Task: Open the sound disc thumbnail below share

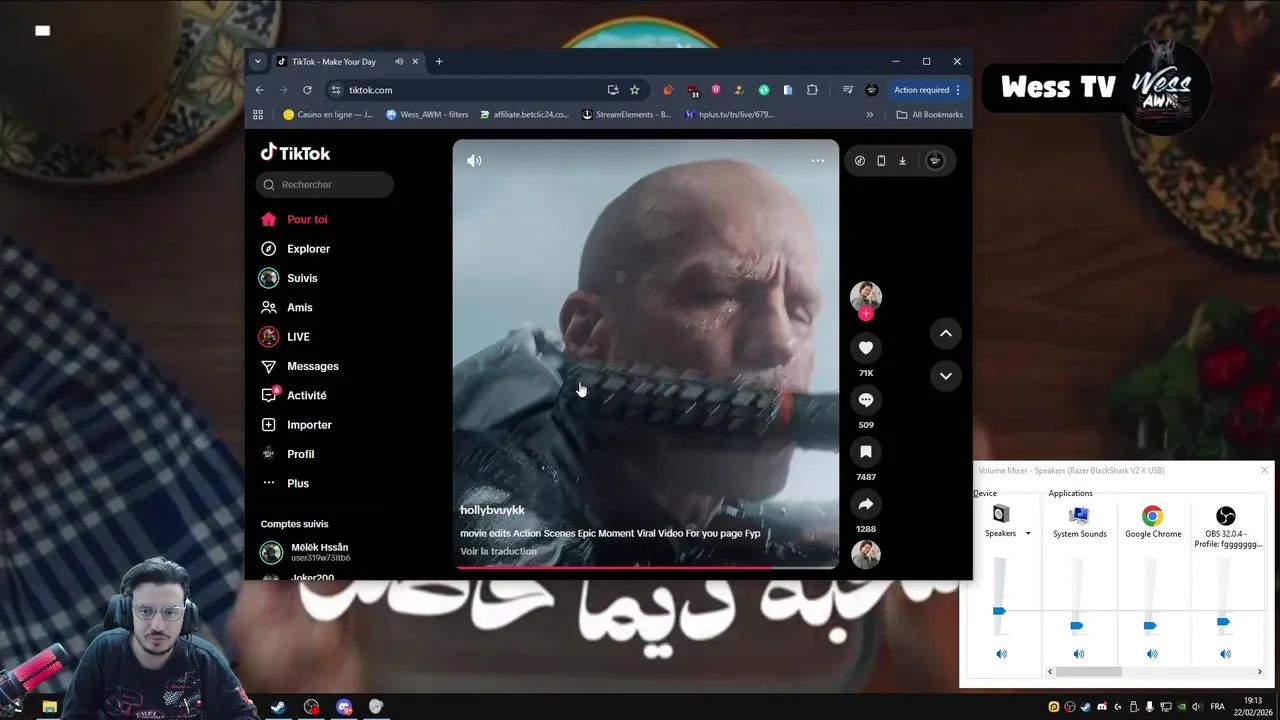Action: tap(866, 554)
